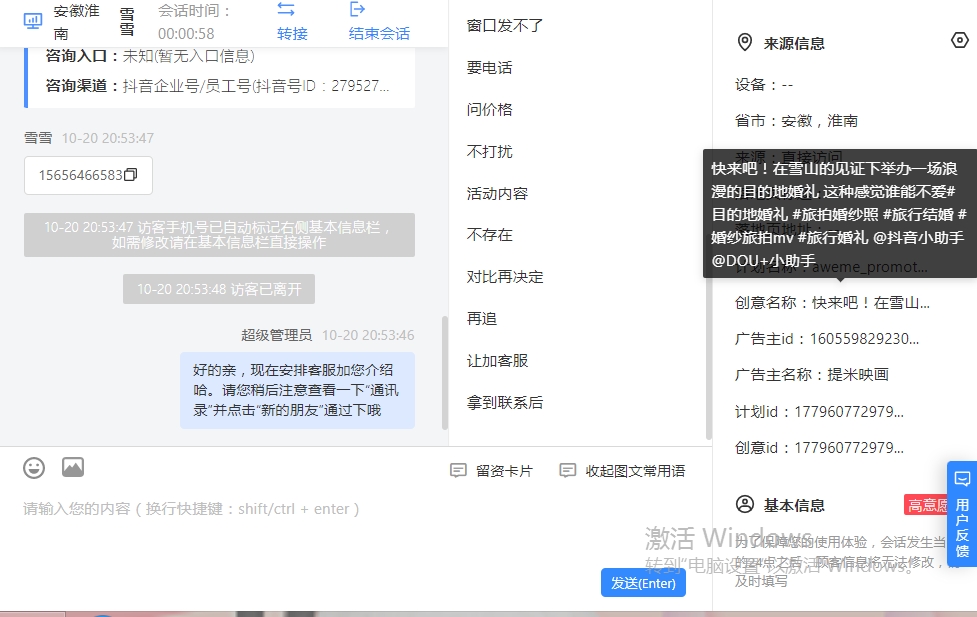Click the phone number 15656466583
Viewport: 977px width, 617px height.
(80, 175)
